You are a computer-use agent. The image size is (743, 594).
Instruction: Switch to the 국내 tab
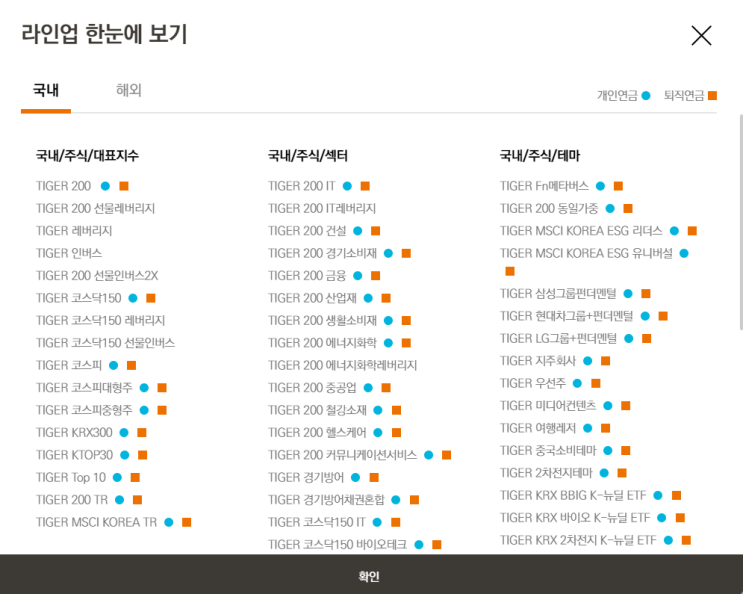46,90
